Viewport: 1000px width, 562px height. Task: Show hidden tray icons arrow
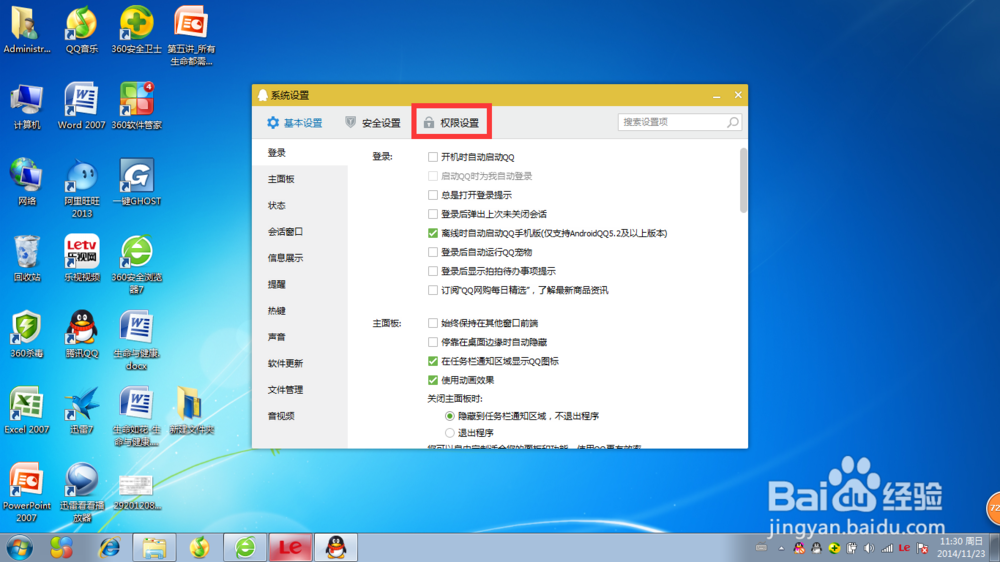[x=781, y=548]
